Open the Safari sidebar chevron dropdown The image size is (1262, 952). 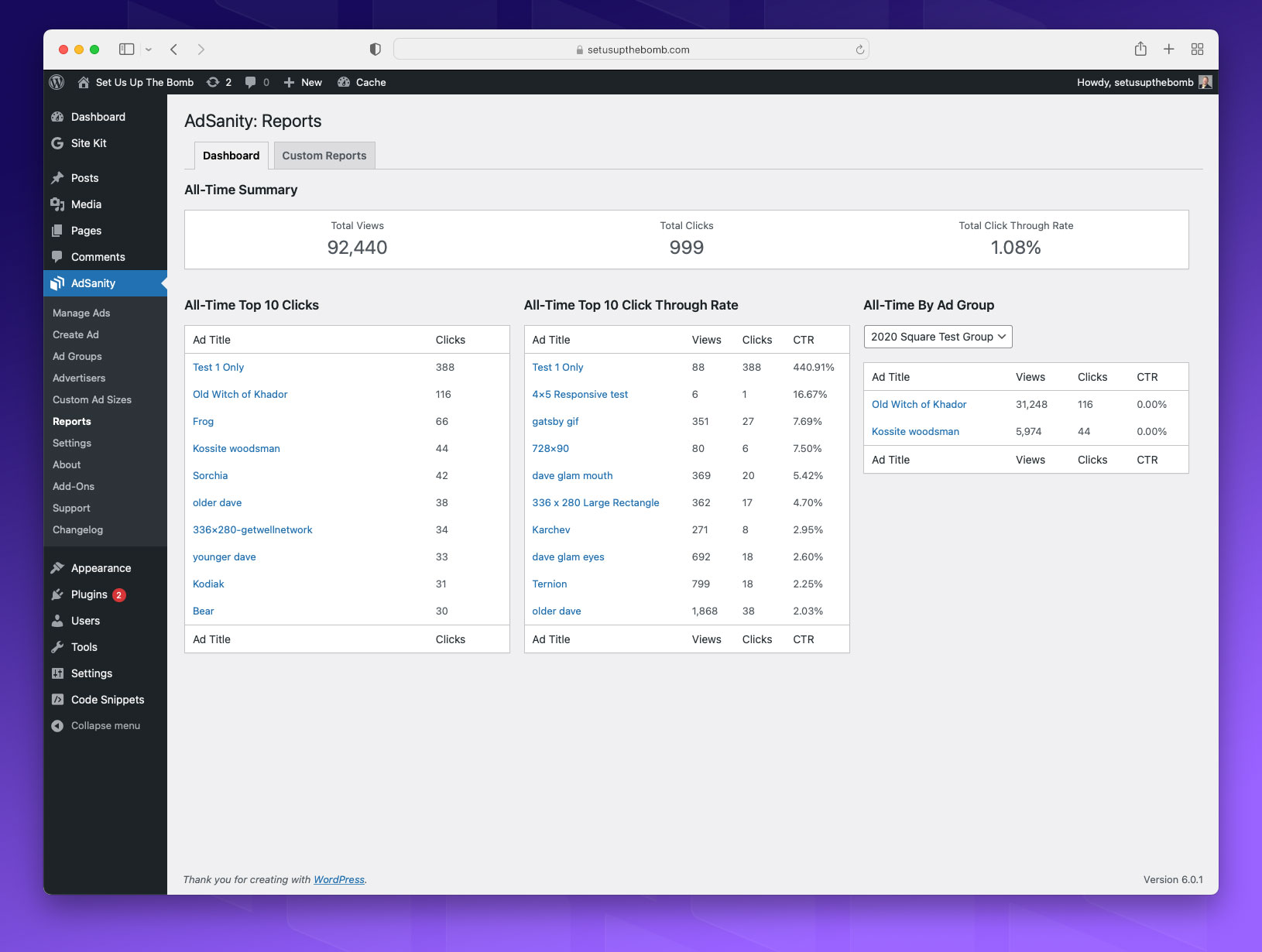point(147,49)
